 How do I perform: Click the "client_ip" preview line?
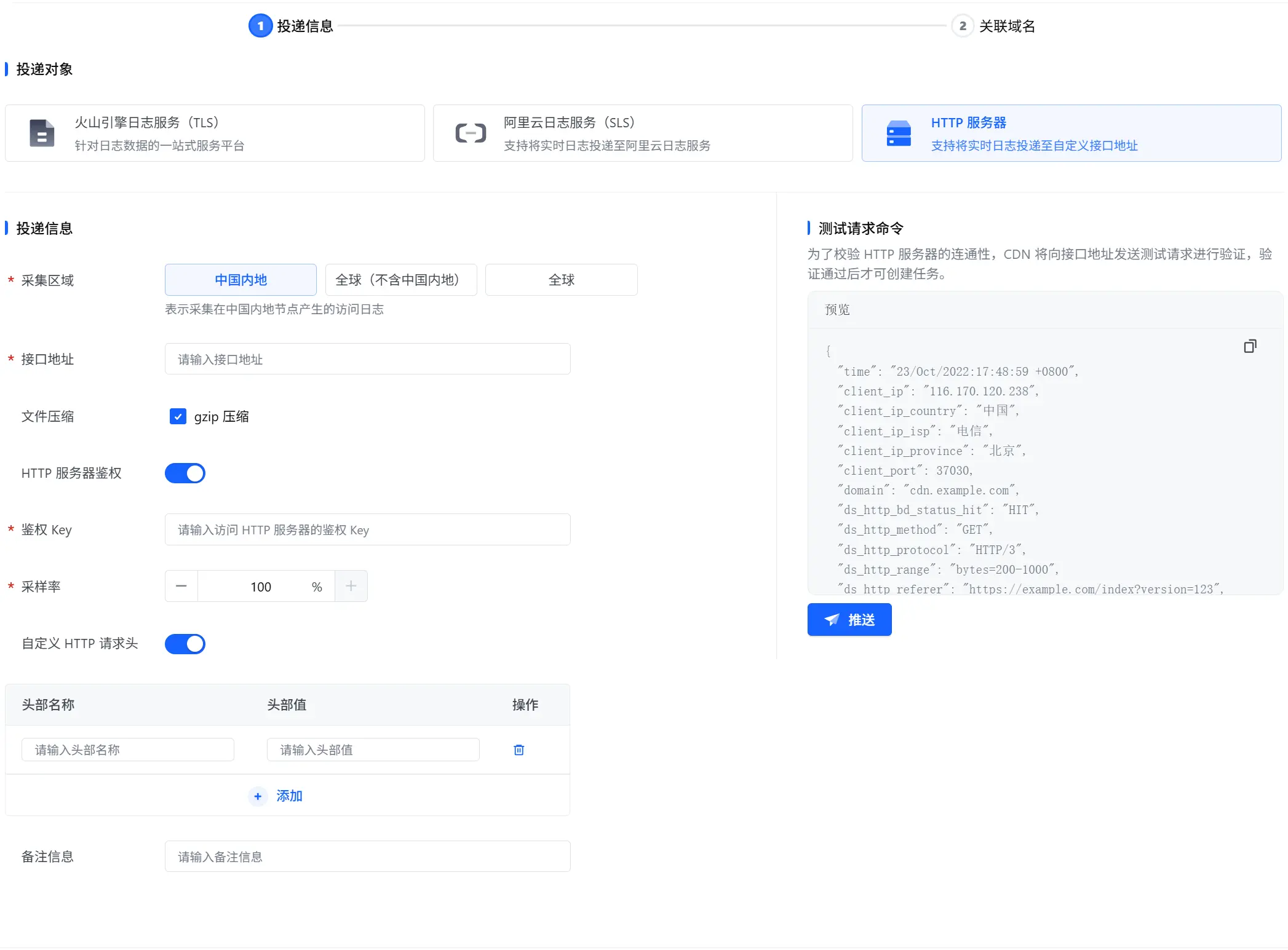point(938,391)
